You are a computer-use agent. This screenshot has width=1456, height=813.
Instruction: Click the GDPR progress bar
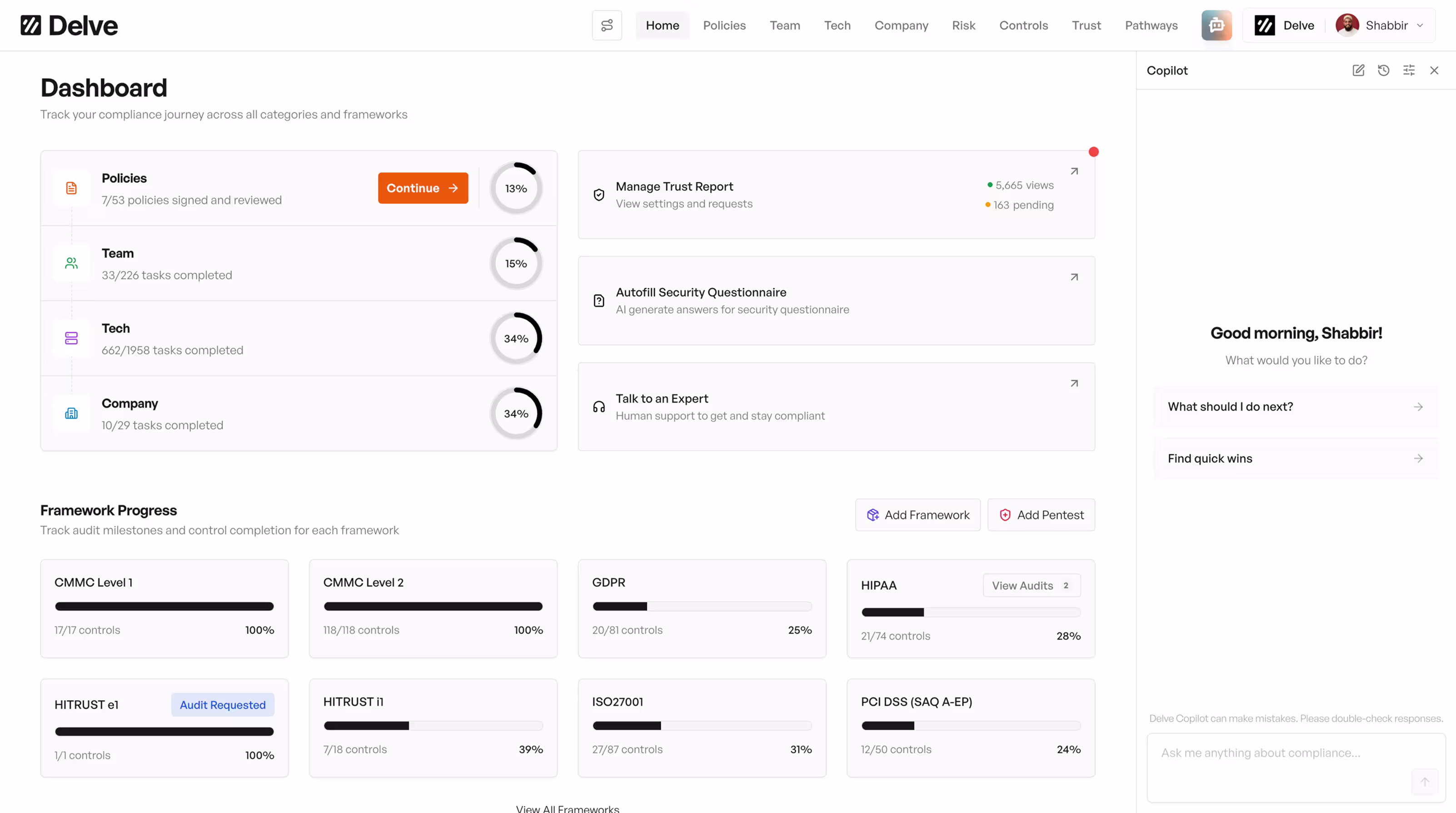[702, 607]
